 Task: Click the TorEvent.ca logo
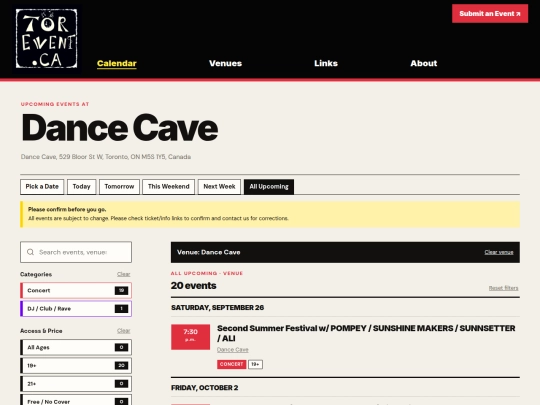coord(46,39)
